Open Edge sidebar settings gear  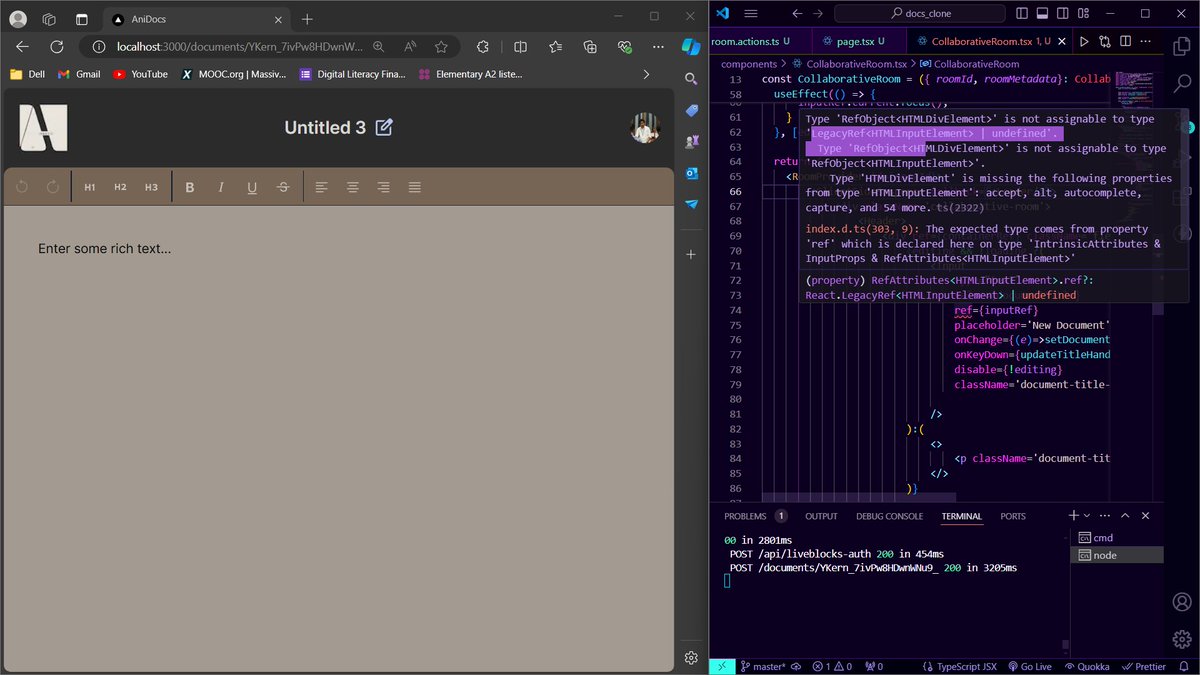pos(691,657)
